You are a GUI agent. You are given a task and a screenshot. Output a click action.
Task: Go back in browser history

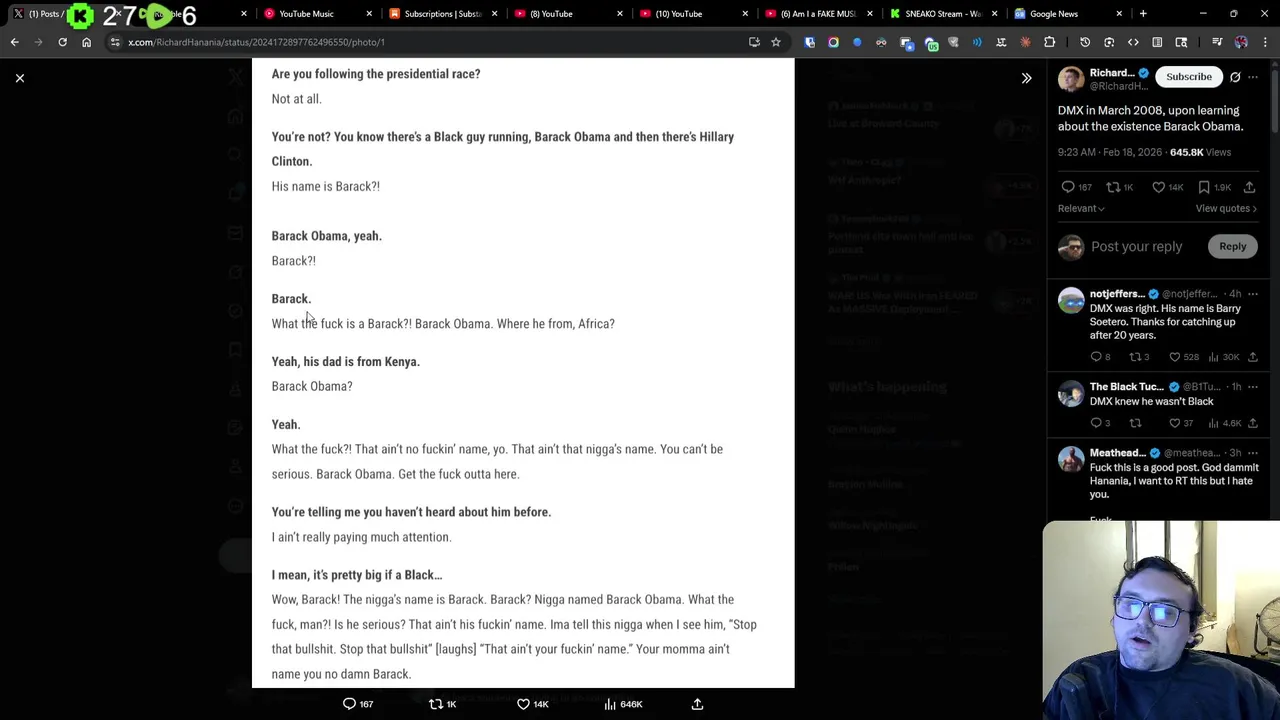[14, 42]
